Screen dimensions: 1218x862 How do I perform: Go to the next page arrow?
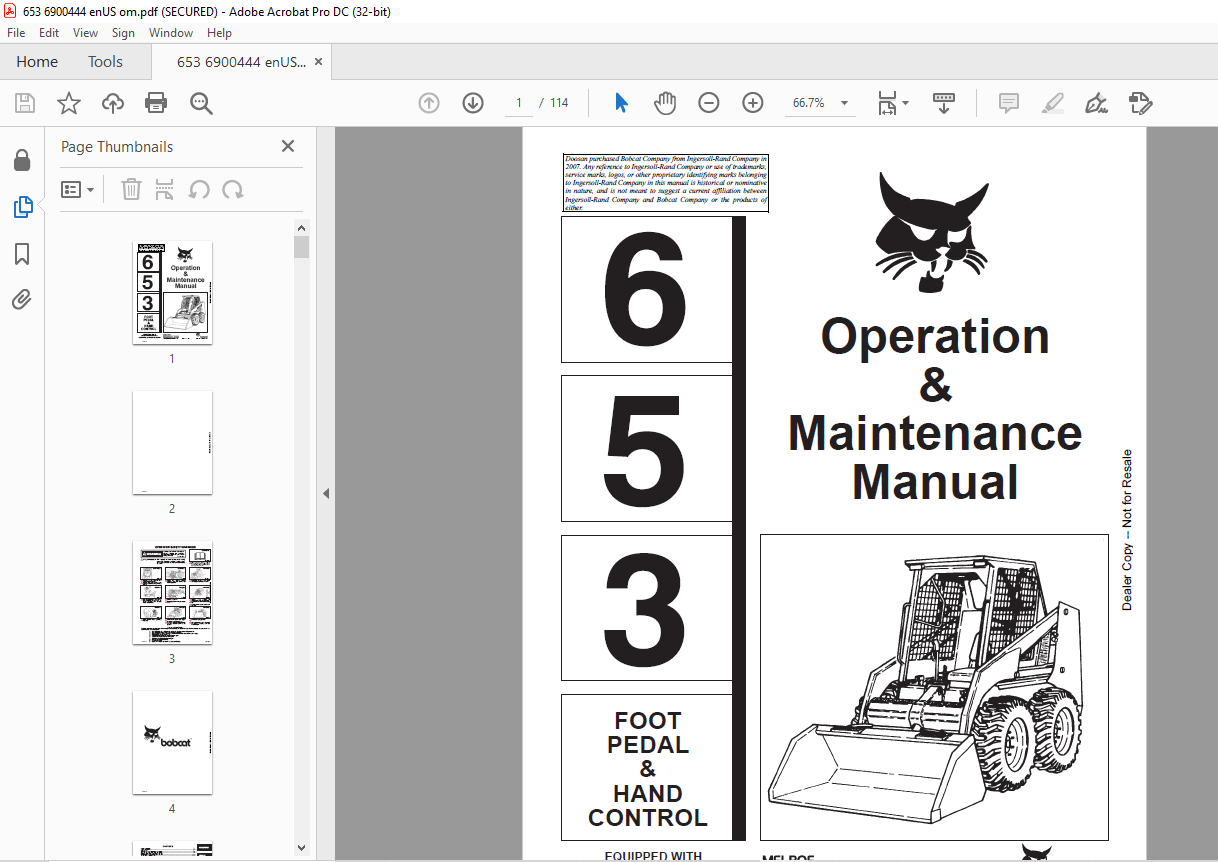[x=473, y=103]
